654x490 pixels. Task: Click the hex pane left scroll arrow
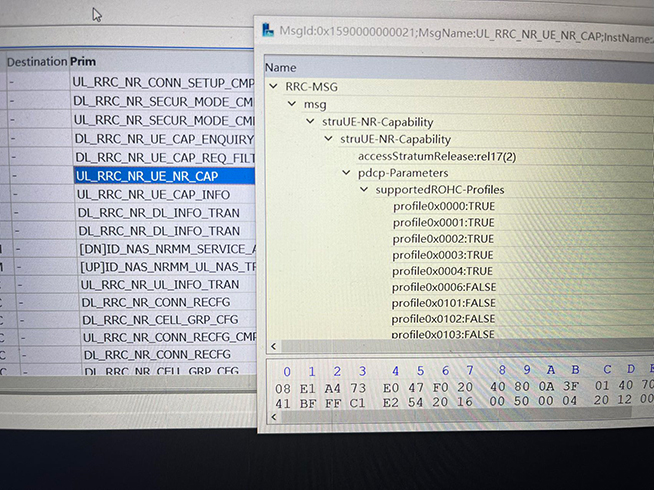pos(275,416)
